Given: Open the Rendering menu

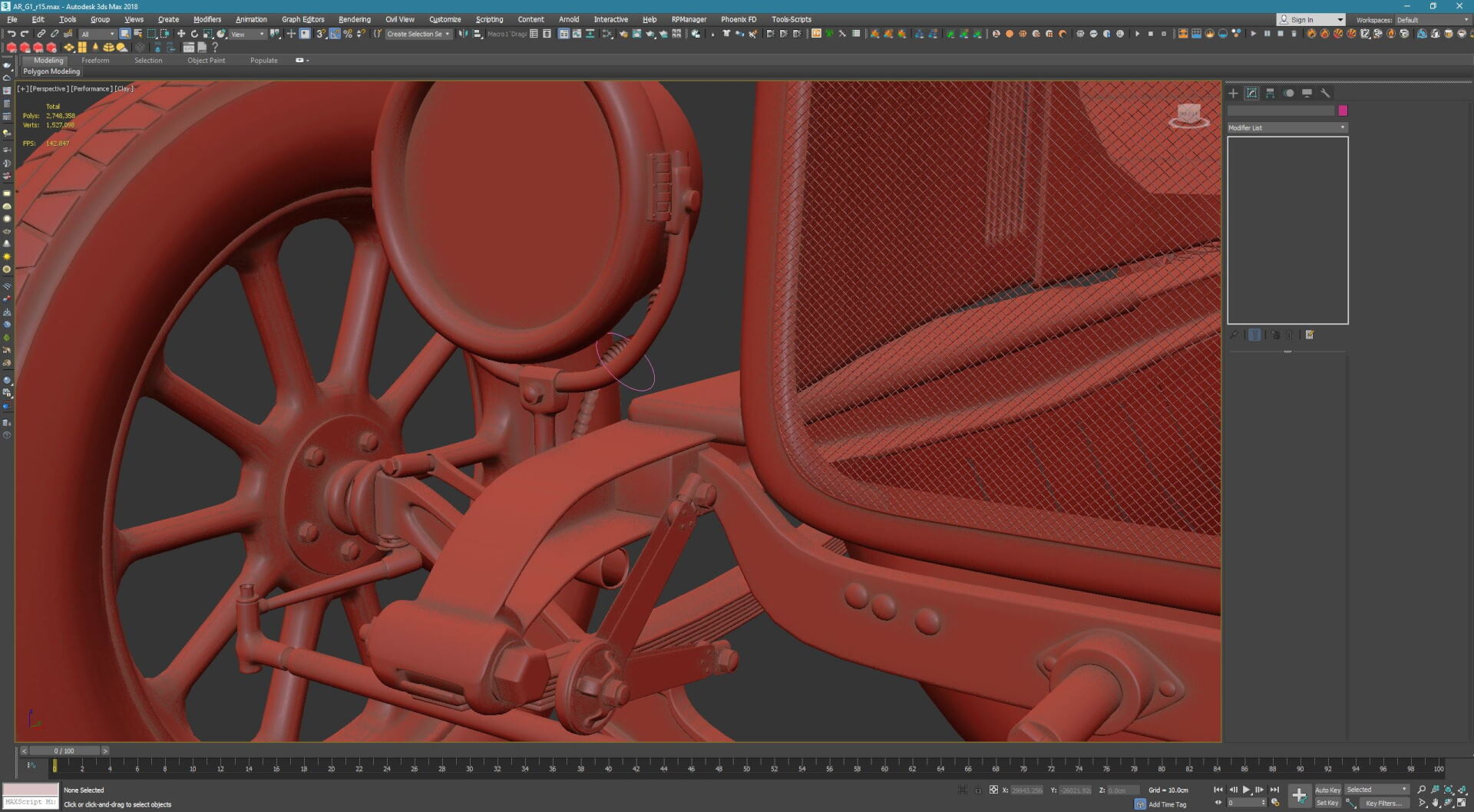Looking at the screenshot, I should coord(355,19).
